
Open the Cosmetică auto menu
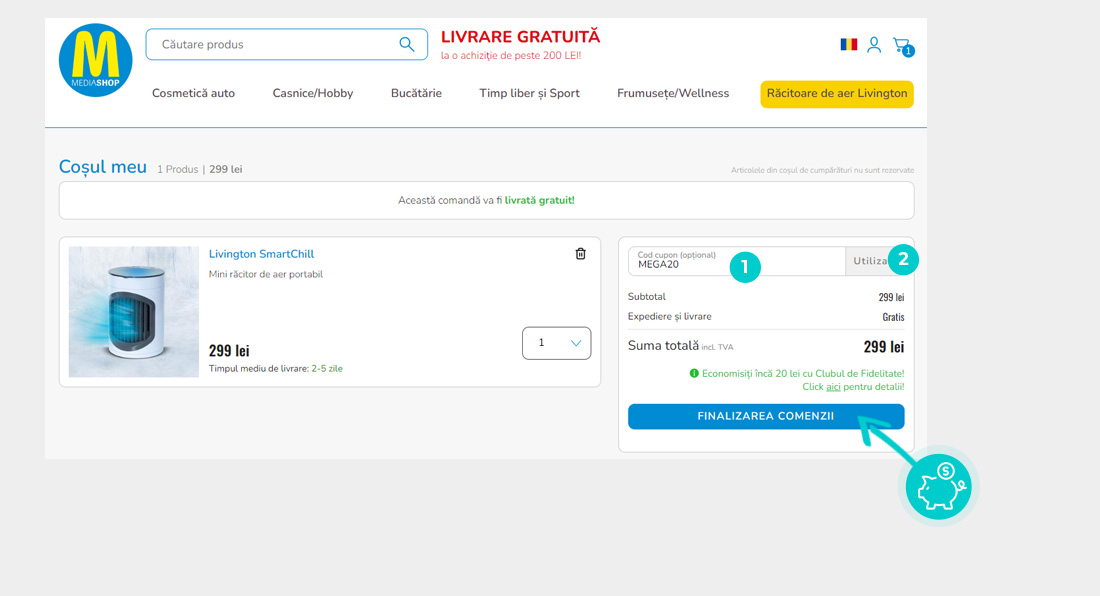tap(194, 93)
